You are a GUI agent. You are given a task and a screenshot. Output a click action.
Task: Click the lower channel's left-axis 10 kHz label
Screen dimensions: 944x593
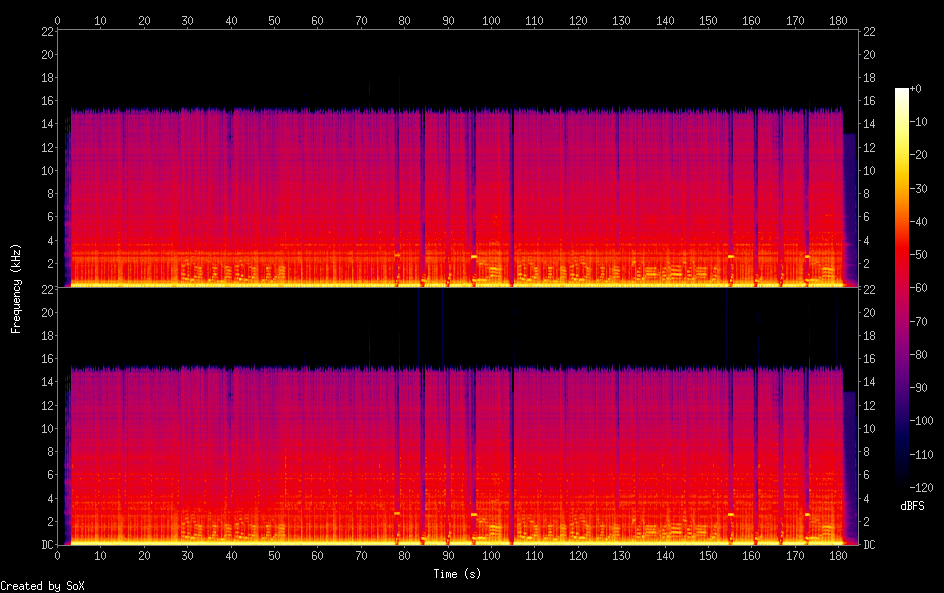click(45, 429)
